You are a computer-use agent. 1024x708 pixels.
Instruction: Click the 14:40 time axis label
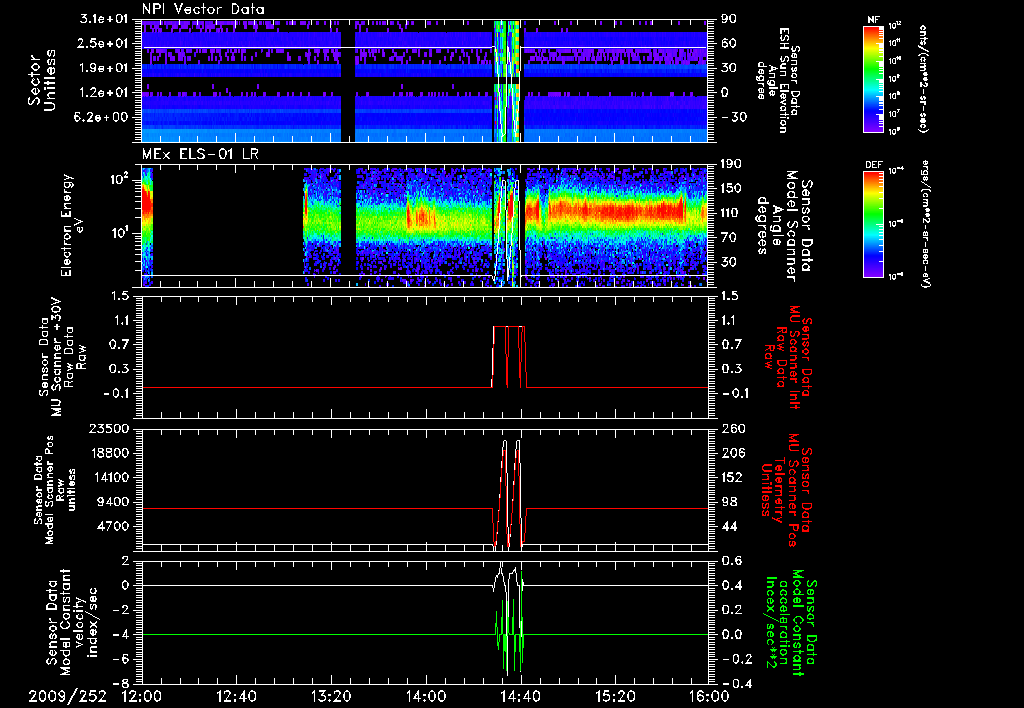tap(520, 696)
